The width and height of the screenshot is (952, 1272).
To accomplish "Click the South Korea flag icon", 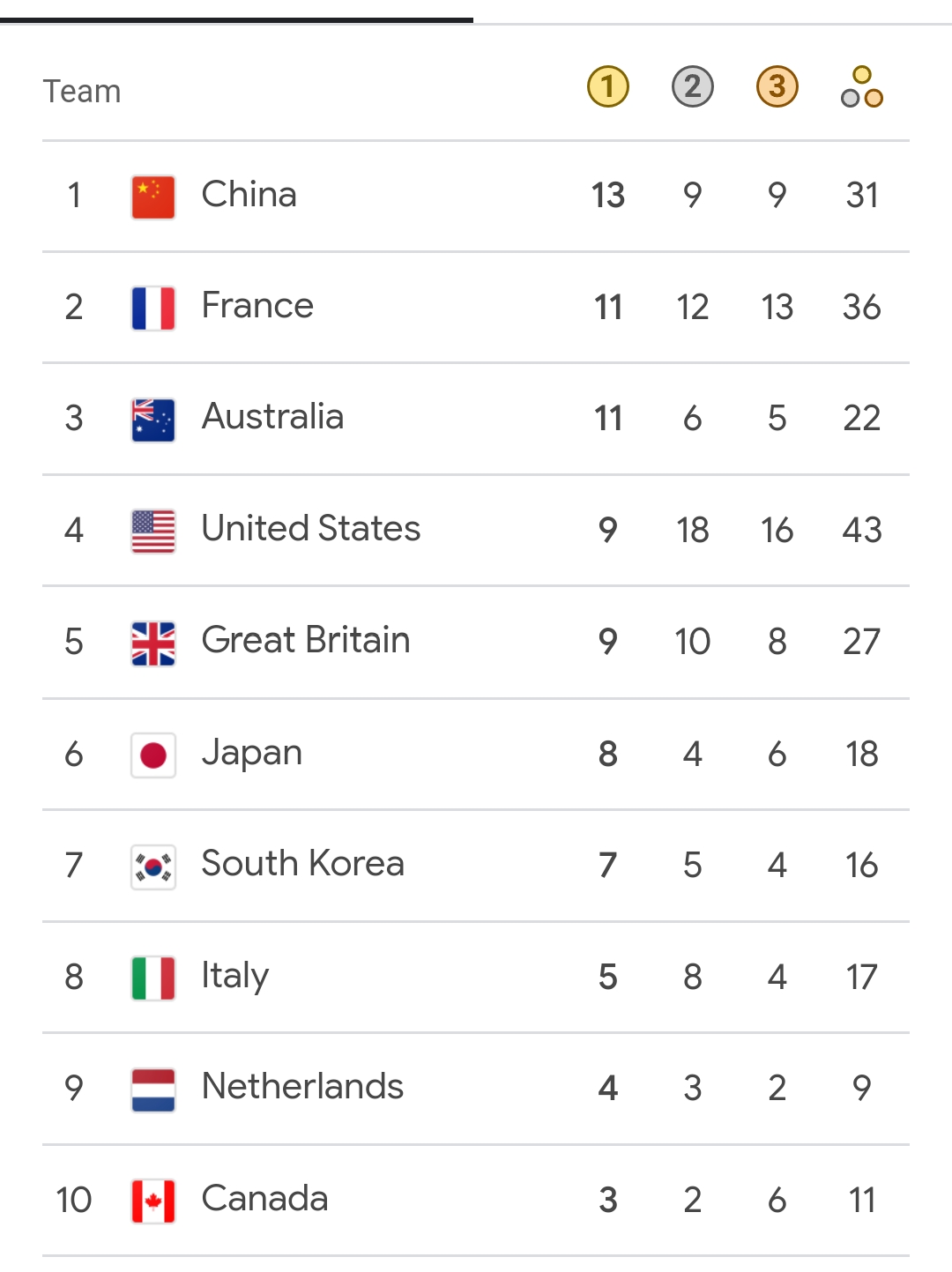I will [x=153, y=867].
